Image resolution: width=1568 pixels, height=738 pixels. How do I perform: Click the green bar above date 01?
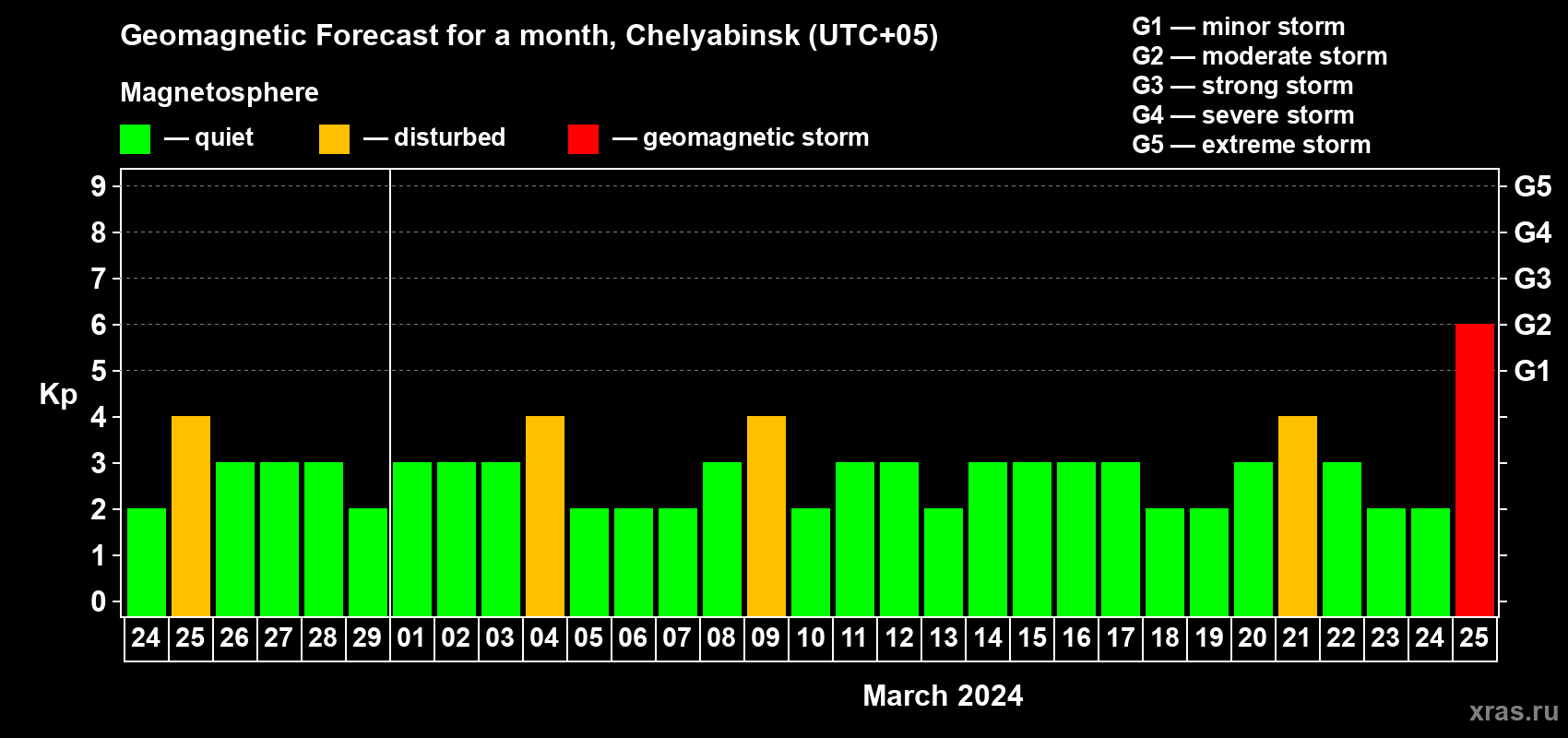(411, 539)
